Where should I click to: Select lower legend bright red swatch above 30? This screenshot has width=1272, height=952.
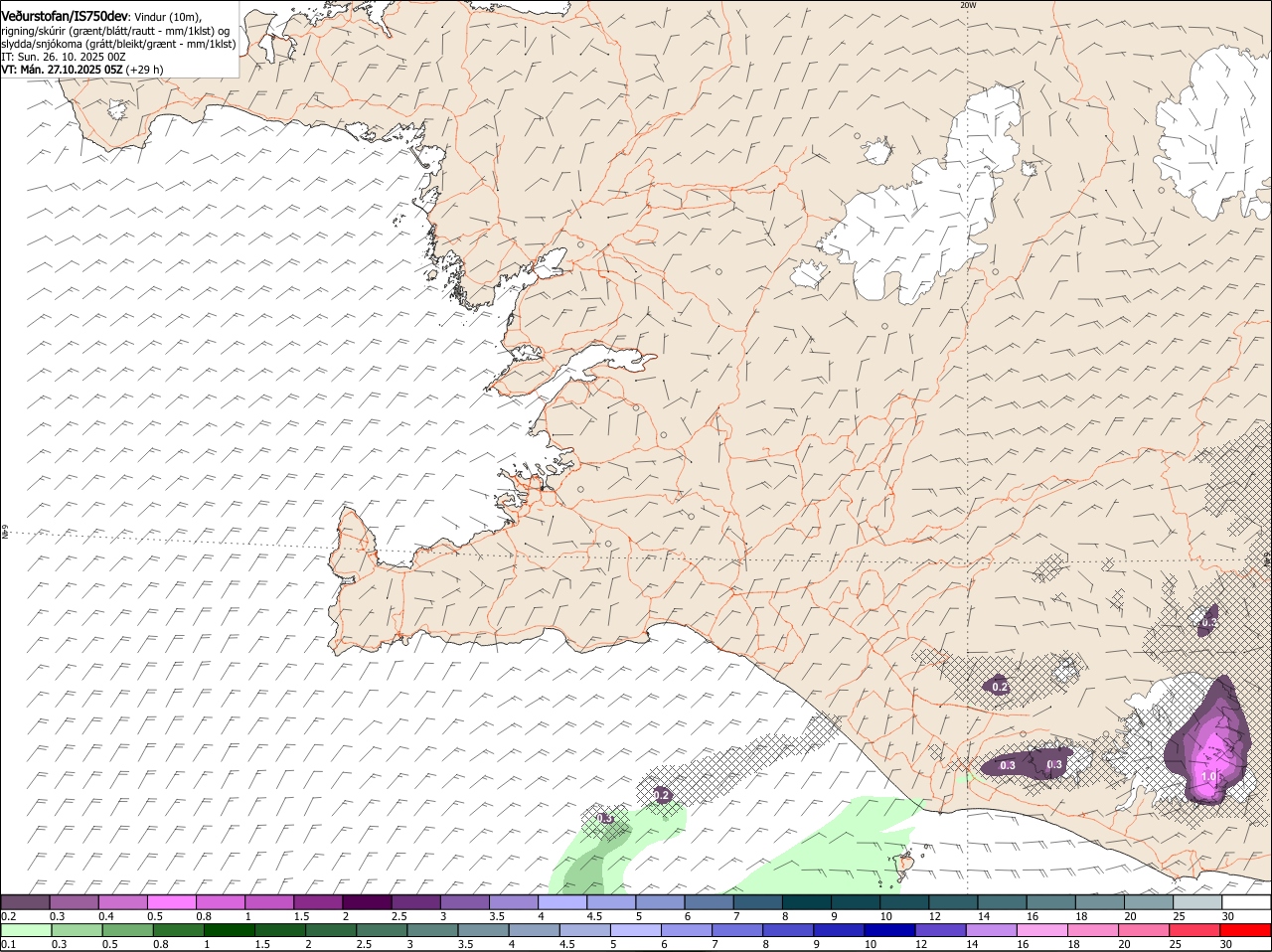[1245, 930]
